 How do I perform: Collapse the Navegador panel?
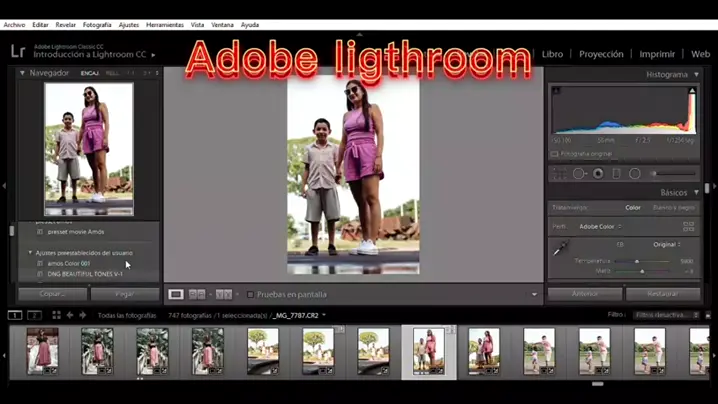click(x=22, y=73)
